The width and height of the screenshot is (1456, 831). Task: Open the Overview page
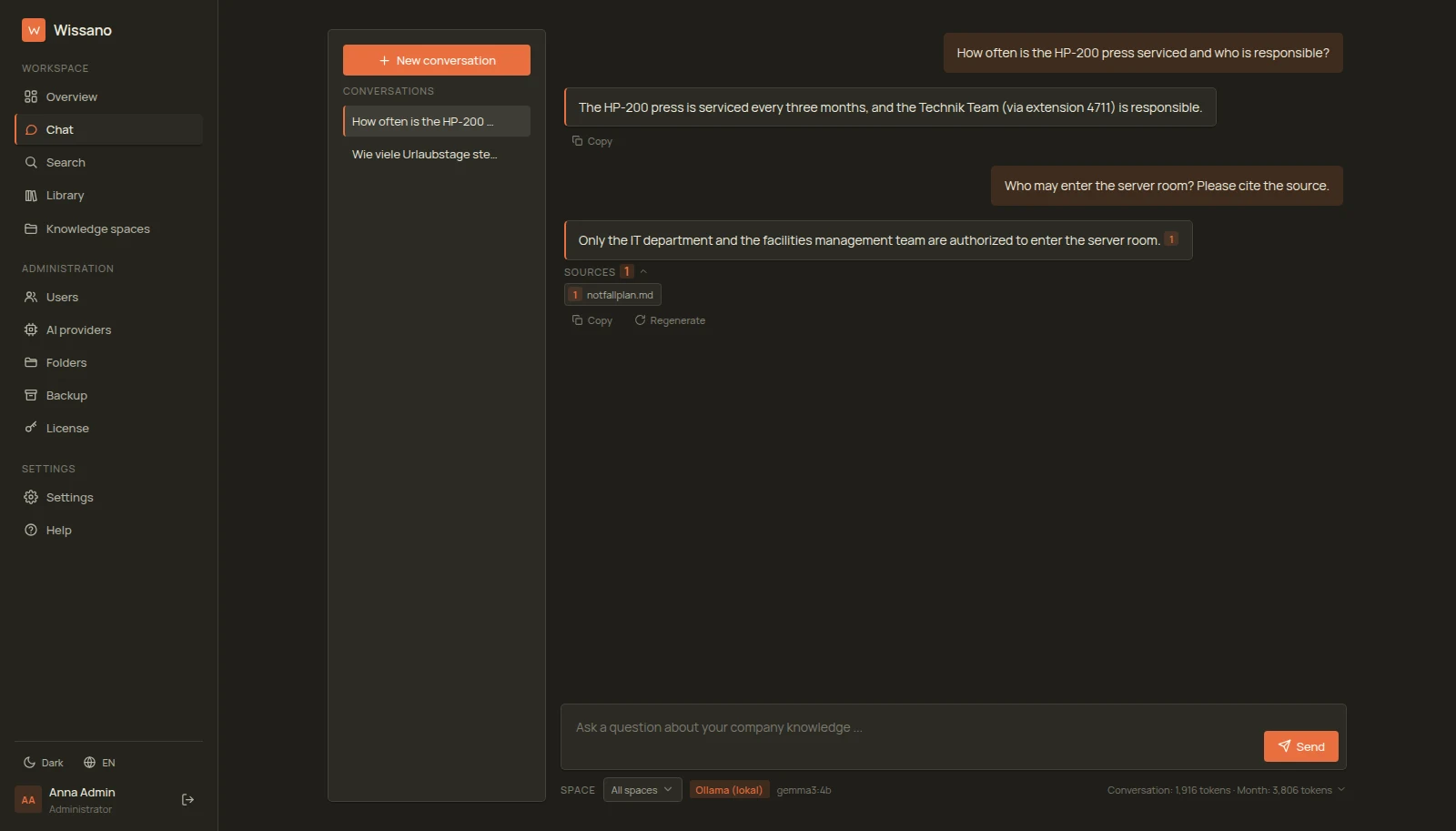(108, 96)
